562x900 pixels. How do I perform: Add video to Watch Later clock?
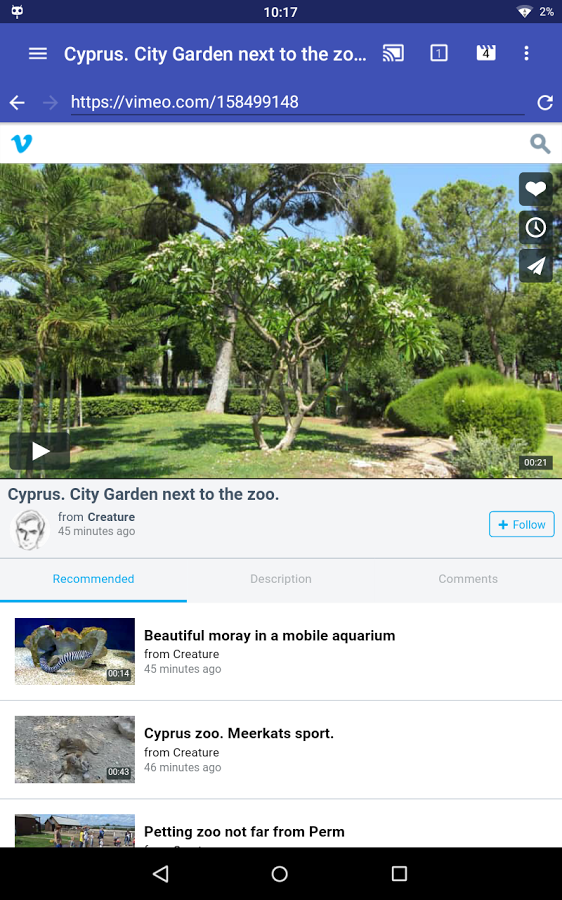536,227
